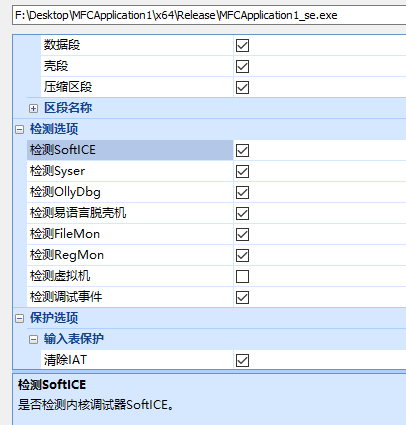
Task: Toggle the 压缩区段 checkbox
Action: pos(242,88)
